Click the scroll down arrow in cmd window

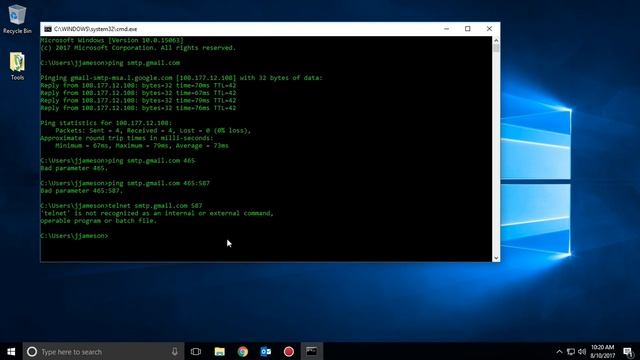[496, 258]
